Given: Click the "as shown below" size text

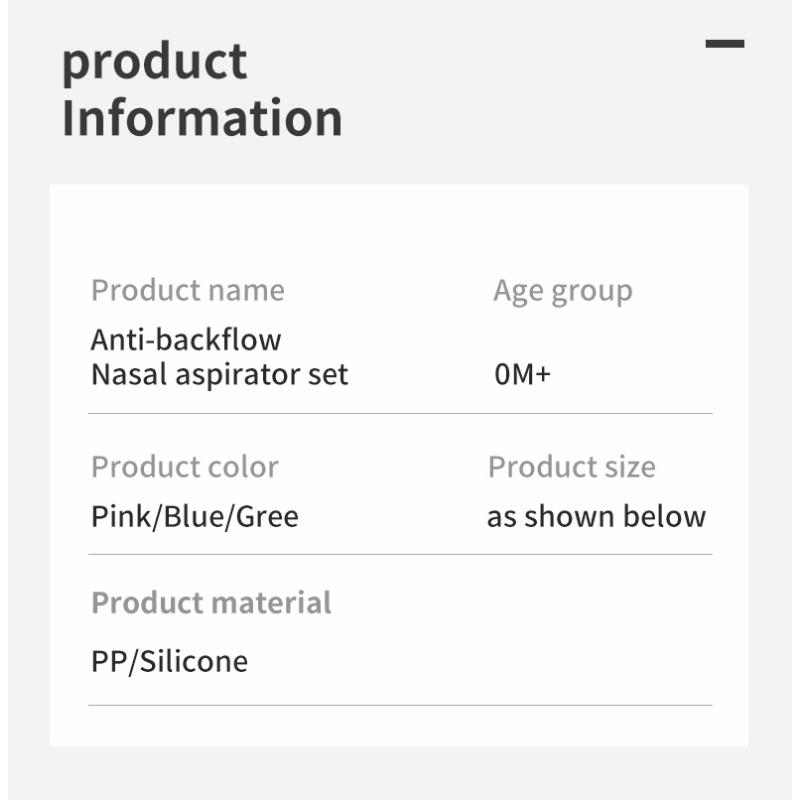Looking at the screenshot, I should [596, 517].
